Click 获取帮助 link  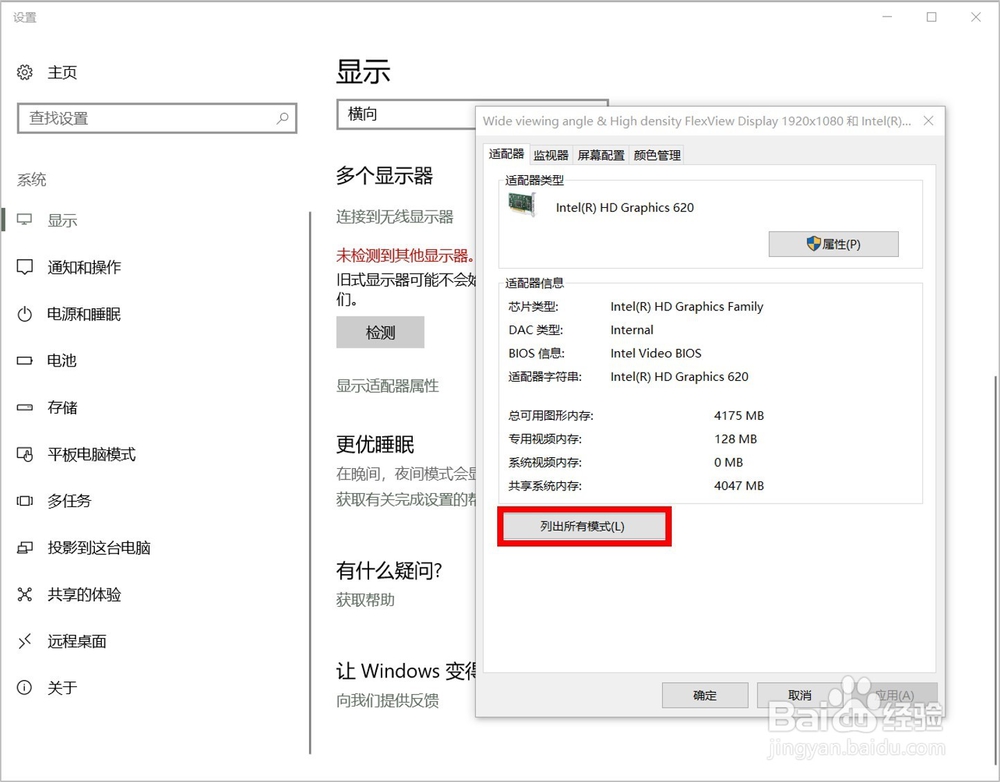(365, 600)
